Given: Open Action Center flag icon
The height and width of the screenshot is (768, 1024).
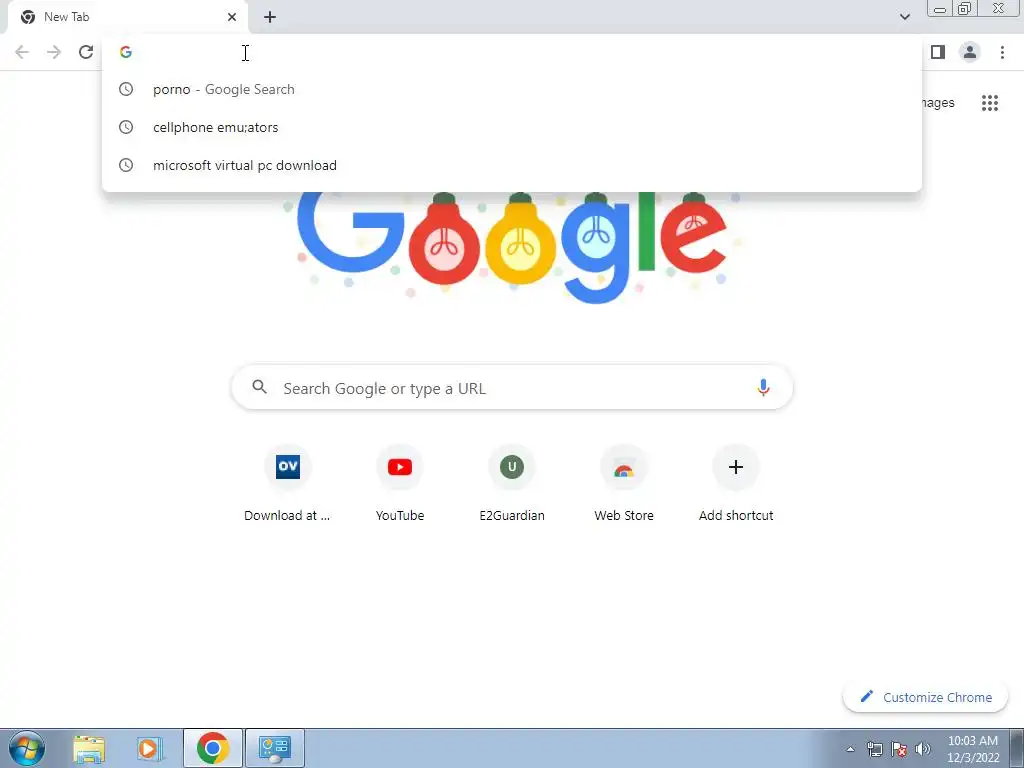Looking at the screenshot, I should [x=899, y=749].
